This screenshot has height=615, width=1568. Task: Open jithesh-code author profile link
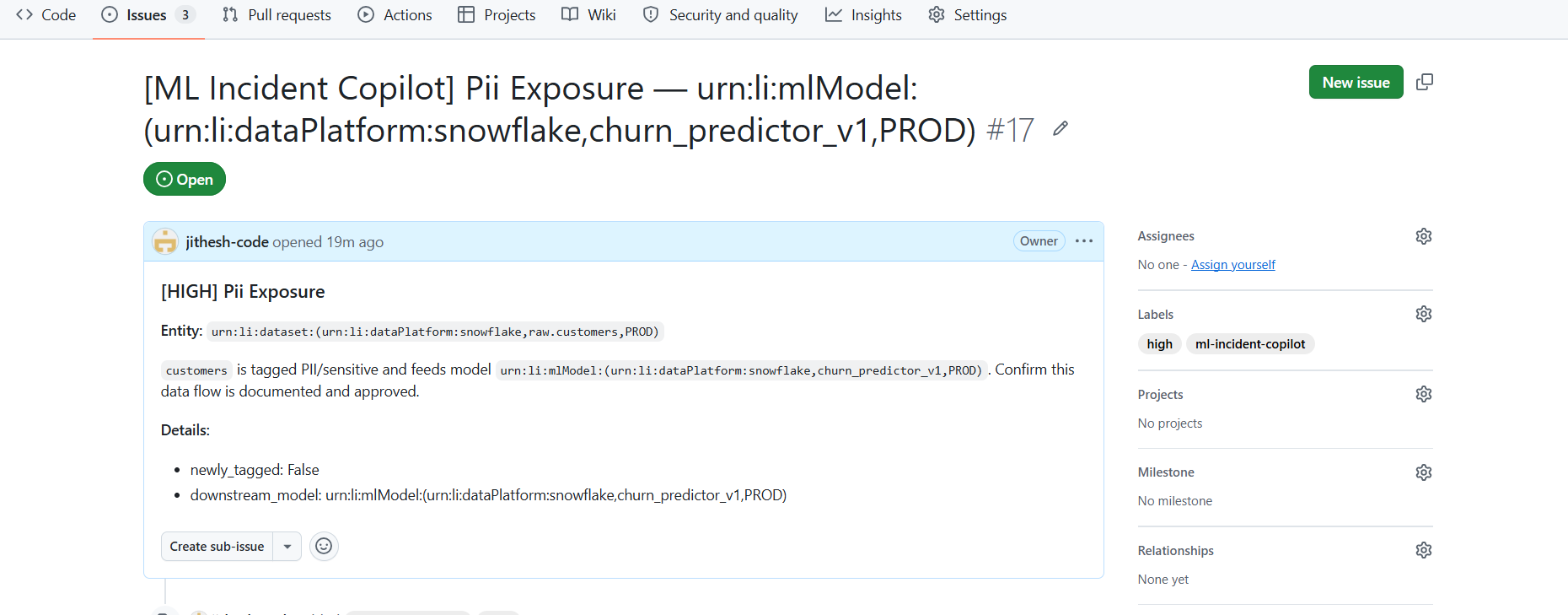pyautogui.click(x=227, y=242)
